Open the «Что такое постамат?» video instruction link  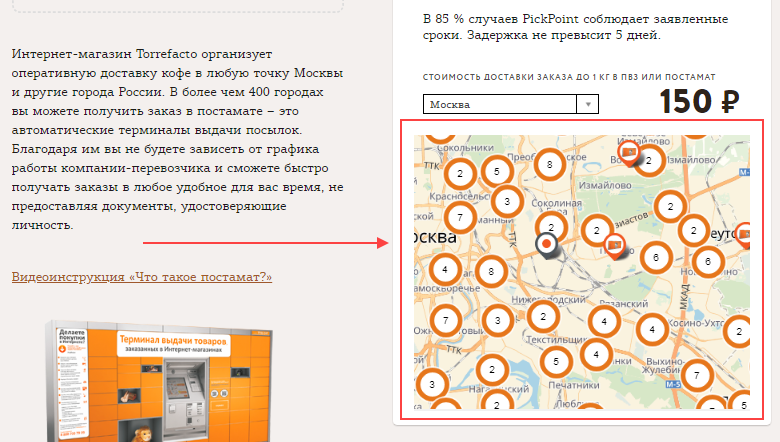click(142, 277)
